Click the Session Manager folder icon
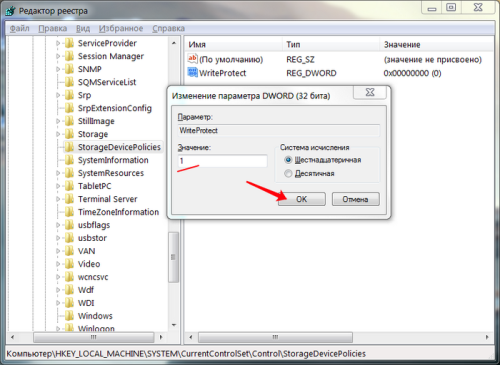500x365 pixels. 69,56
